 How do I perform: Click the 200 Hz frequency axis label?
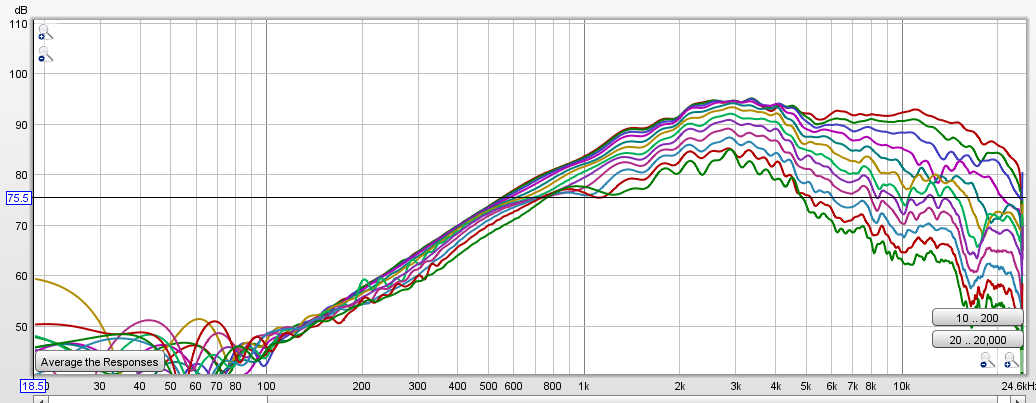[361, 386]
